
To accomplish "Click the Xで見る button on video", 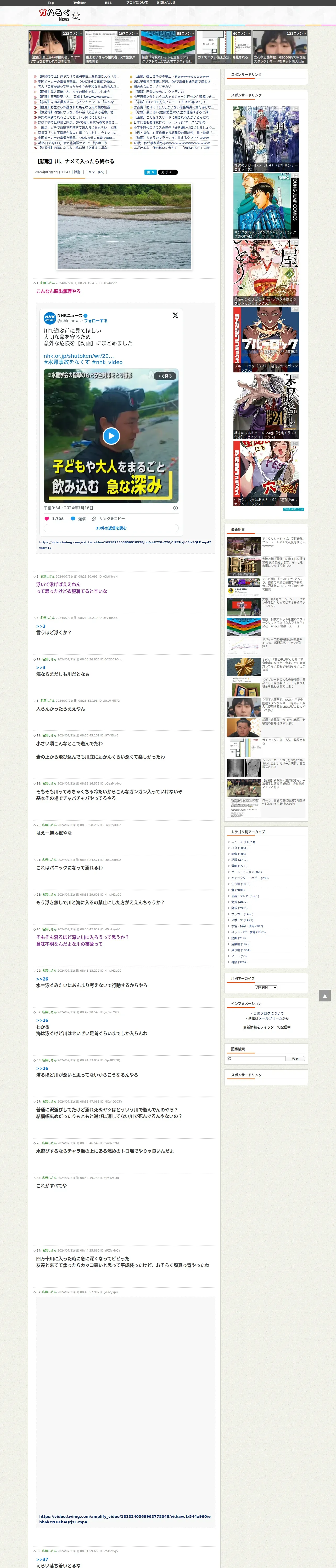I will point(165,376).
